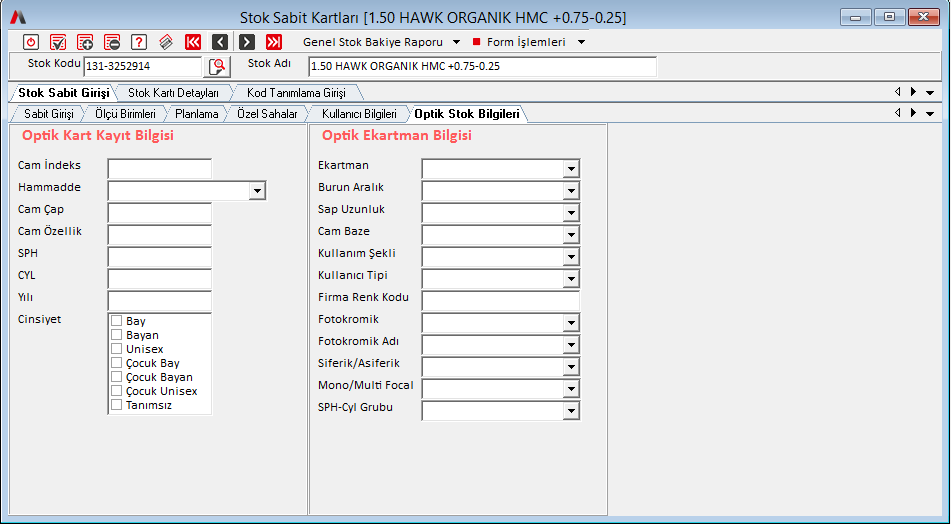This screenshot has height=524, width=951.
Task: Go to the Planlama tab
Action: click(197, 114)
